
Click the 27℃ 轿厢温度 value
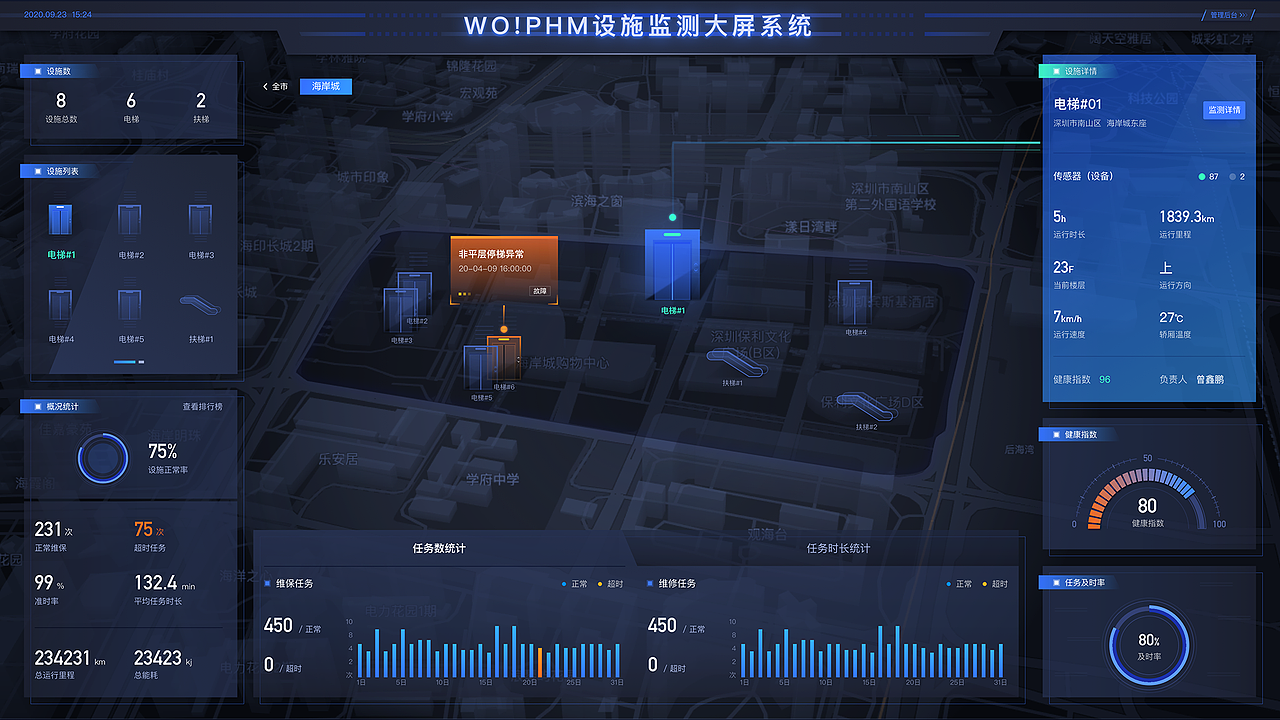1172,317
